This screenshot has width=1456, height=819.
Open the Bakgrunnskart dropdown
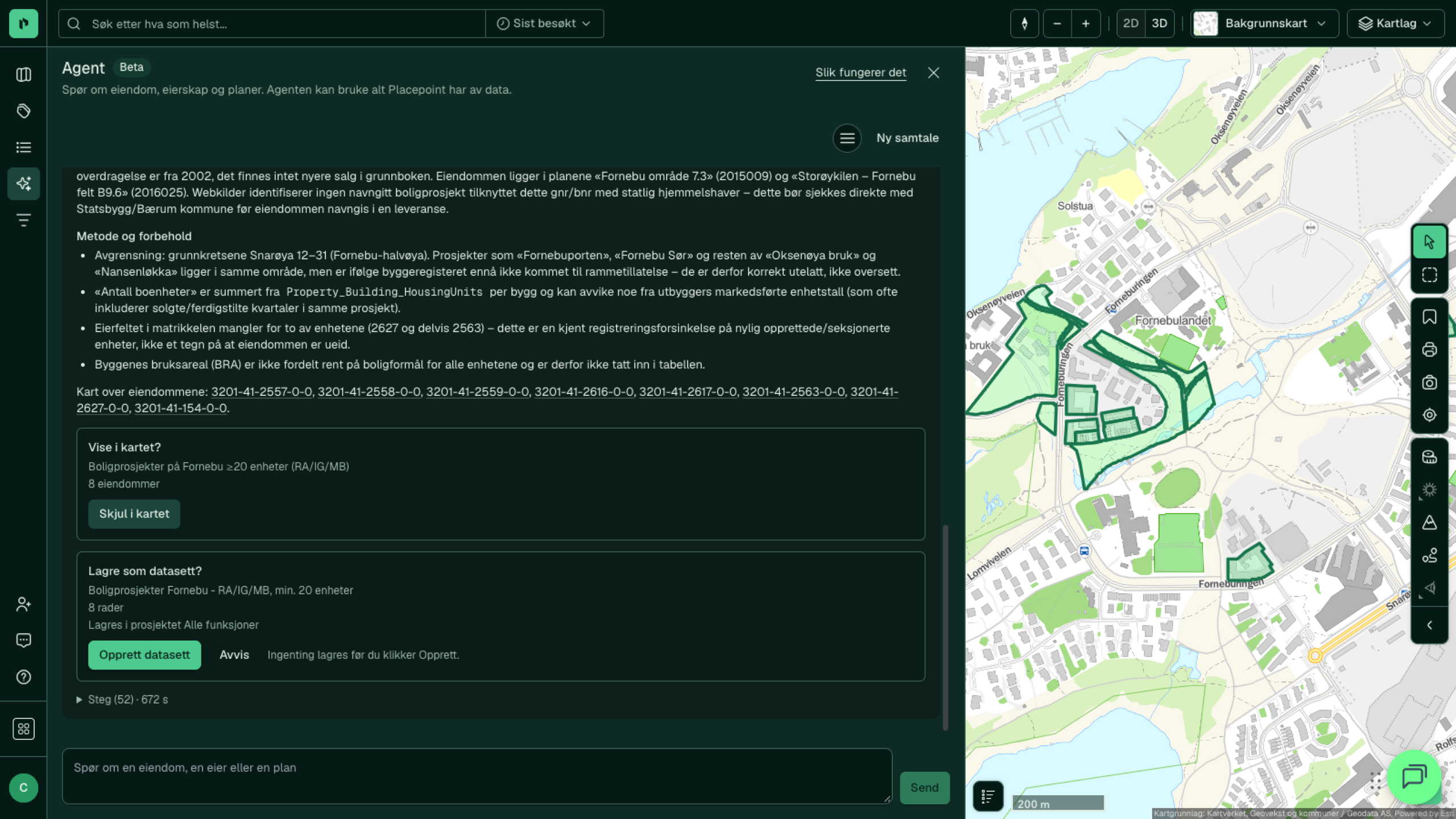click(1264, 23)
